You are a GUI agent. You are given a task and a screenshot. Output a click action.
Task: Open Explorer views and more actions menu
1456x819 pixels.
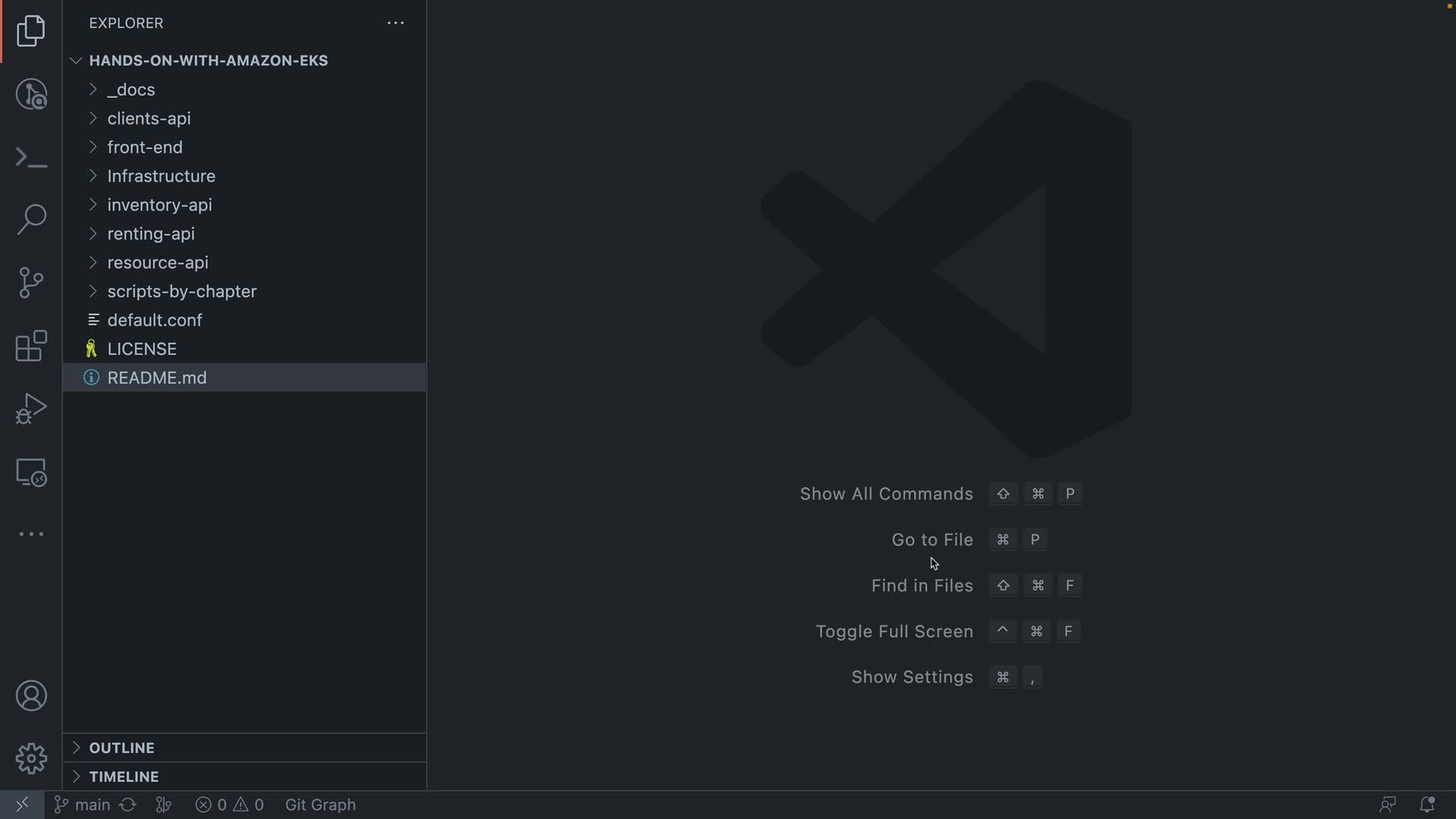pyautogui.click(x=395, y=24)
